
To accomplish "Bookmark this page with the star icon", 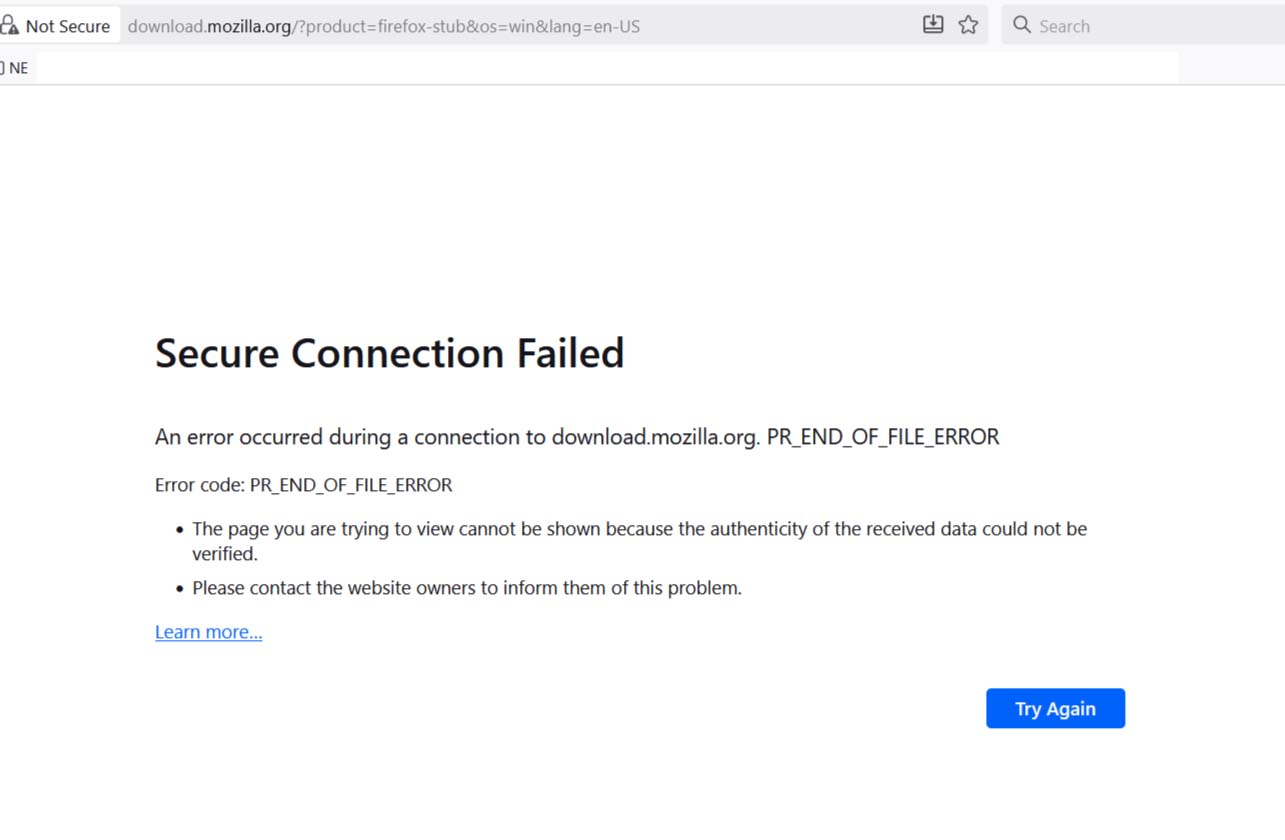I will pos(968,25).
